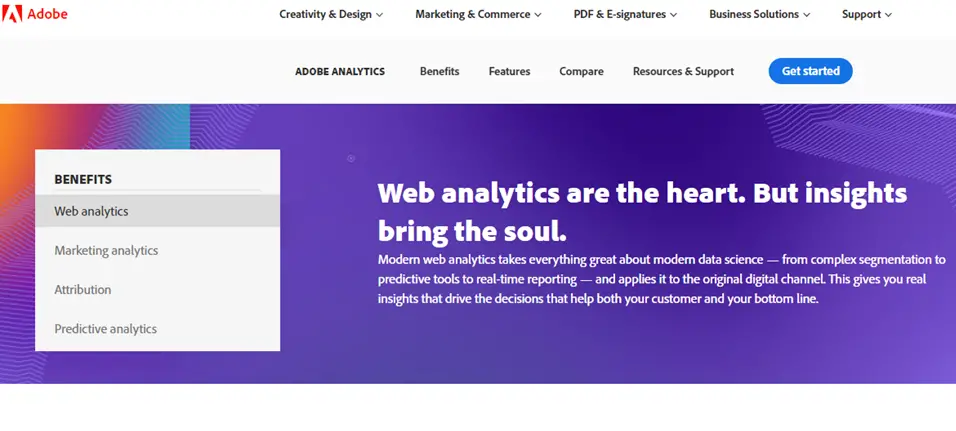Click the hero description paragraph
Image resolution: width=956 pixels, height=431 pixels.
coord(661,279)
